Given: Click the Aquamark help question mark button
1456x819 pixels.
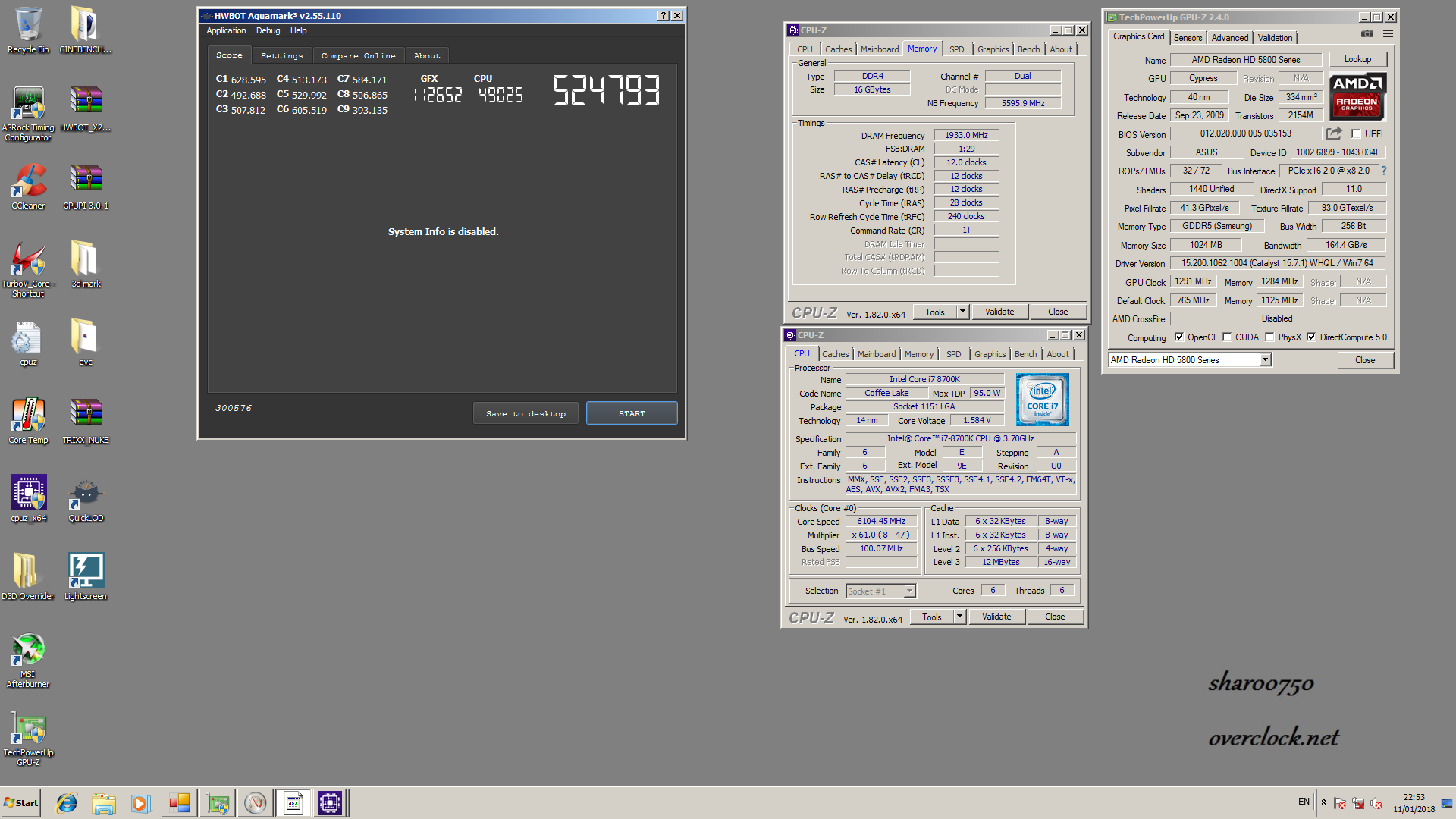Looking at the screenshot, I should (x=664, y=15).
